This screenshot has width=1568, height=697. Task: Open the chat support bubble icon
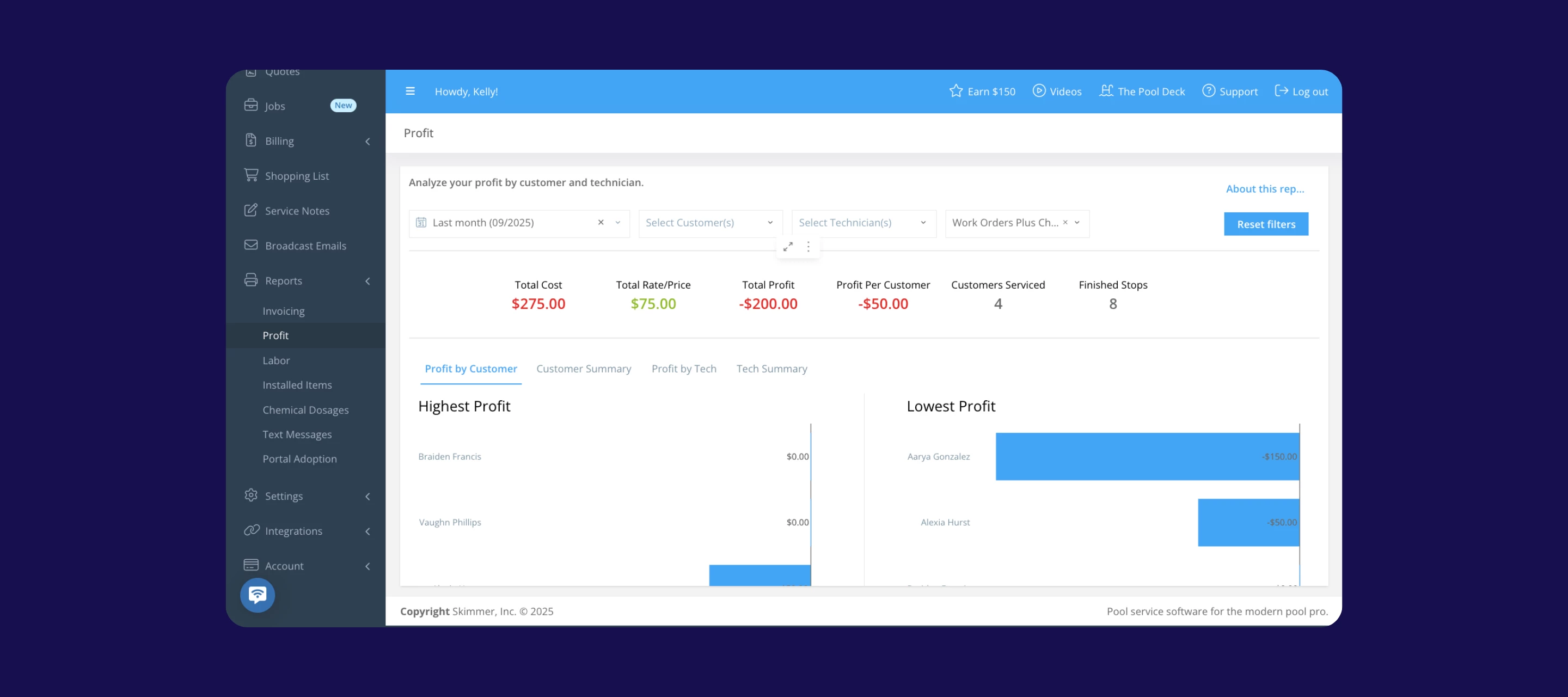click(258, 595)
